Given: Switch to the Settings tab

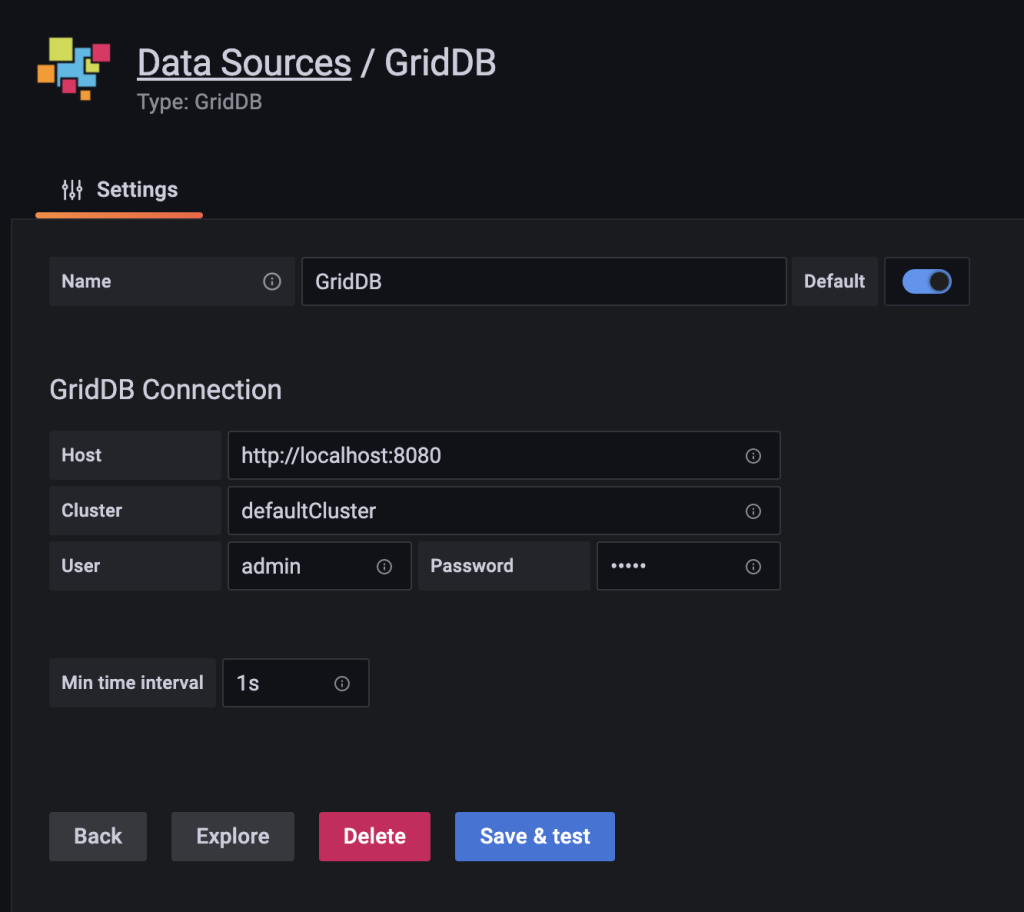Looking at the screenshot, I should (136, 189).
